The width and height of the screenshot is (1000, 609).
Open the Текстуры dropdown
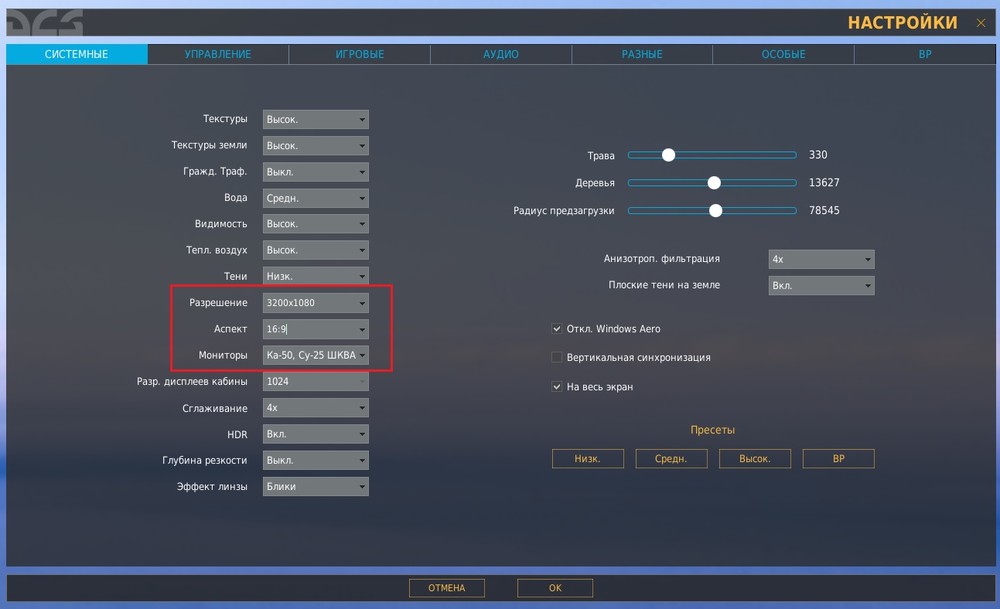pos(316,119)
